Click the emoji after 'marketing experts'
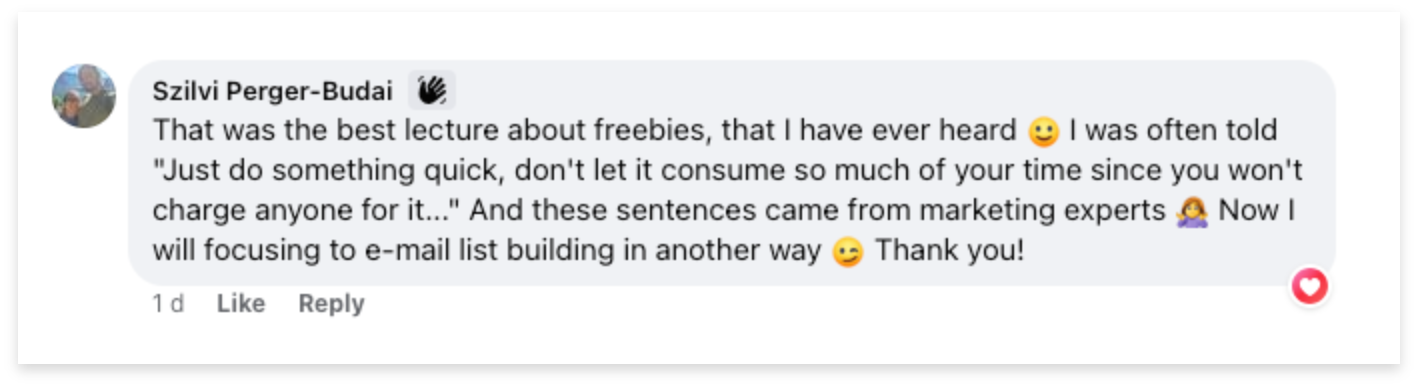 coord(1194,212)
